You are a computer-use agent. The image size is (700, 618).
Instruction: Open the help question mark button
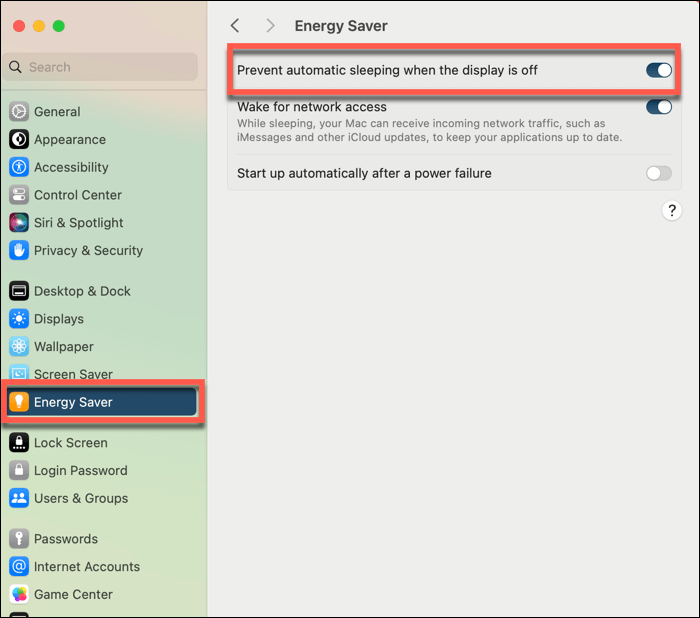point(672,211)
